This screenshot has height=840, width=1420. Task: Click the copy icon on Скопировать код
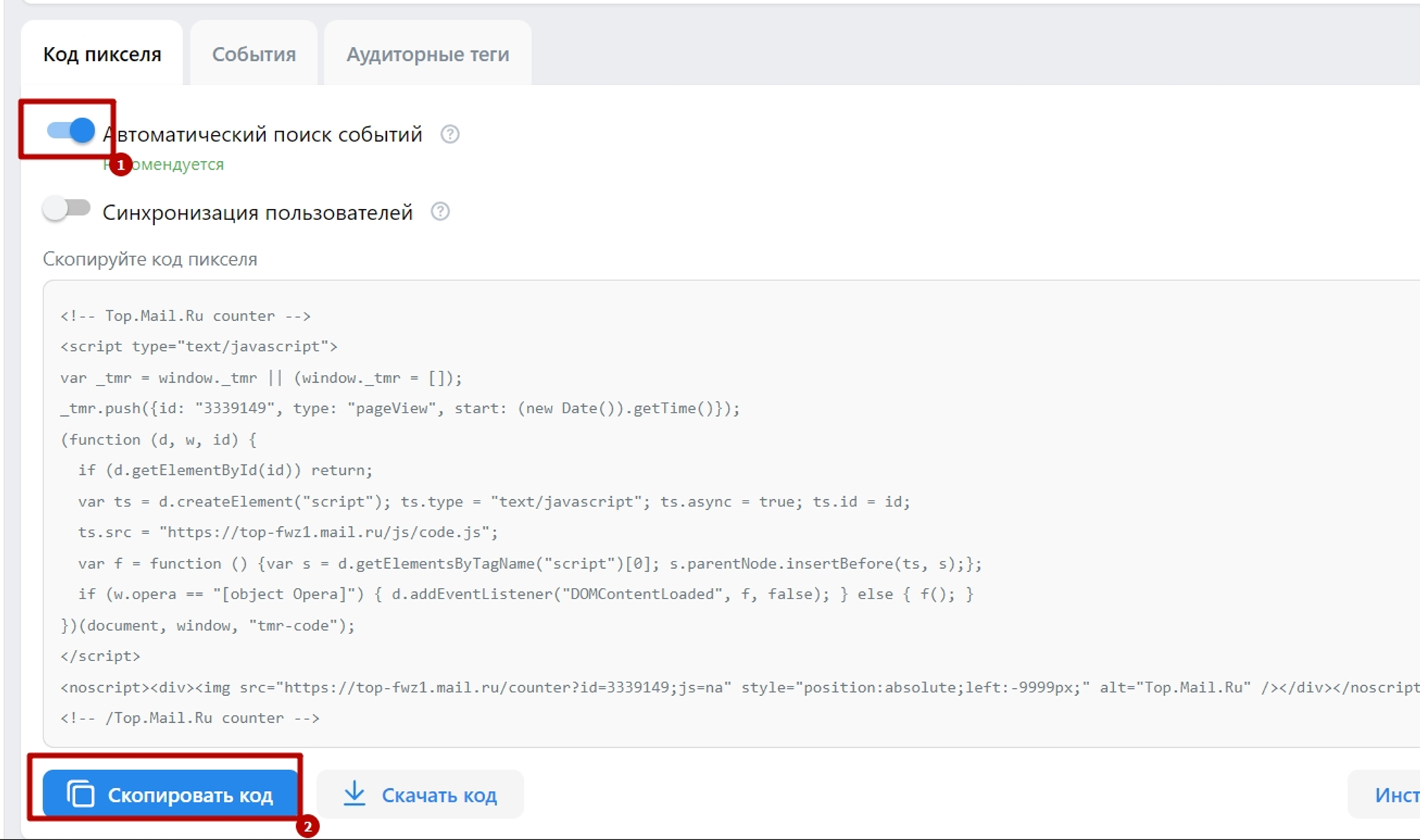[x=80, y=794]
